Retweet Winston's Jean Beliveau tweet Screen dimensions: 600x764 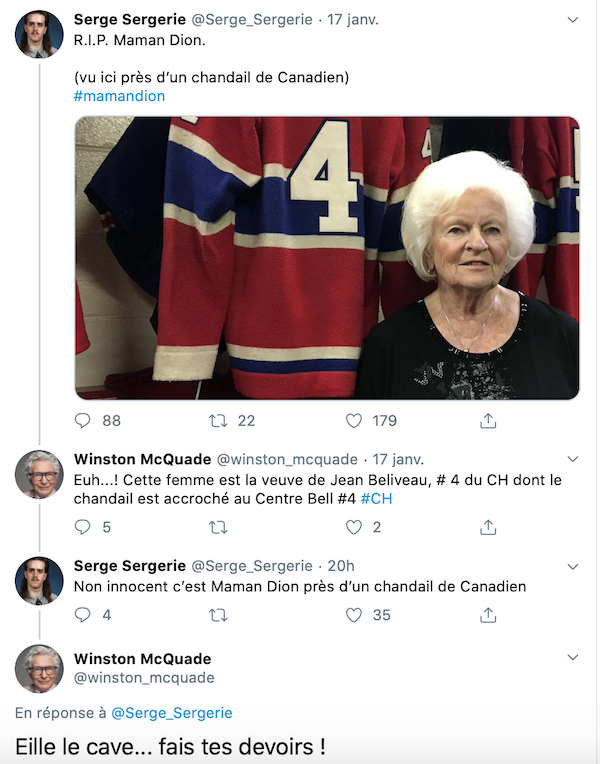point(218,527)
